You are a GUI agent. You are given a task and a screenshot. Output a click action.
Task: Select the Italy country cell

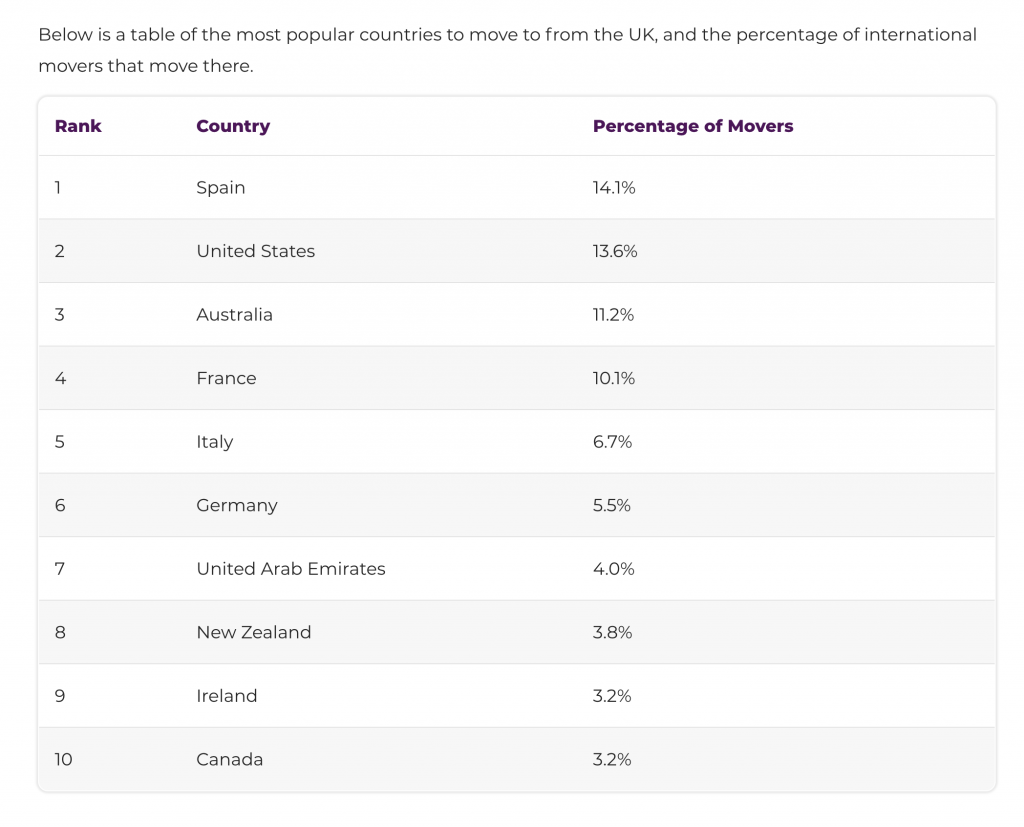214,442
